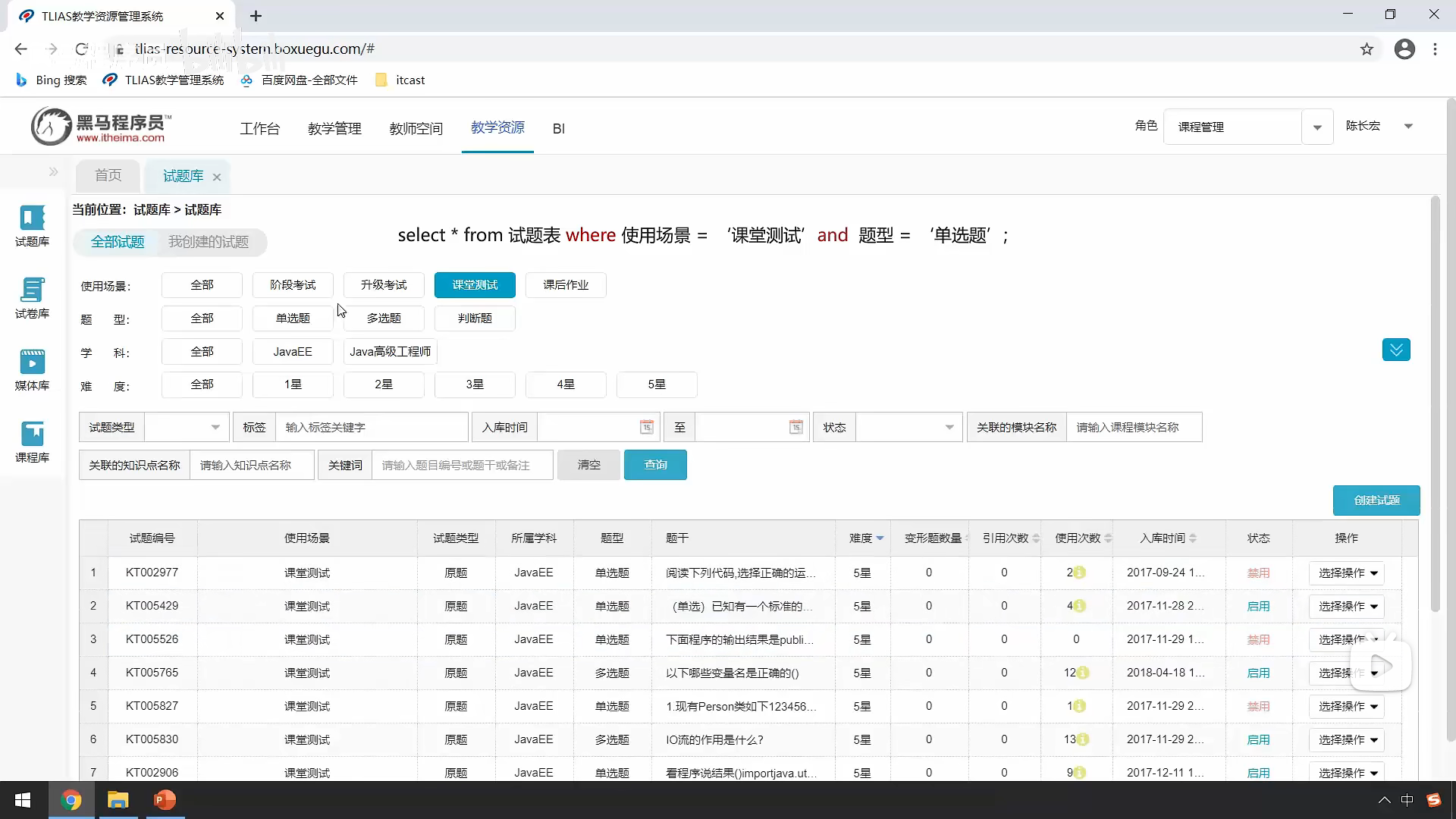
Task: Click the 查询 search button
Action: 655,465
